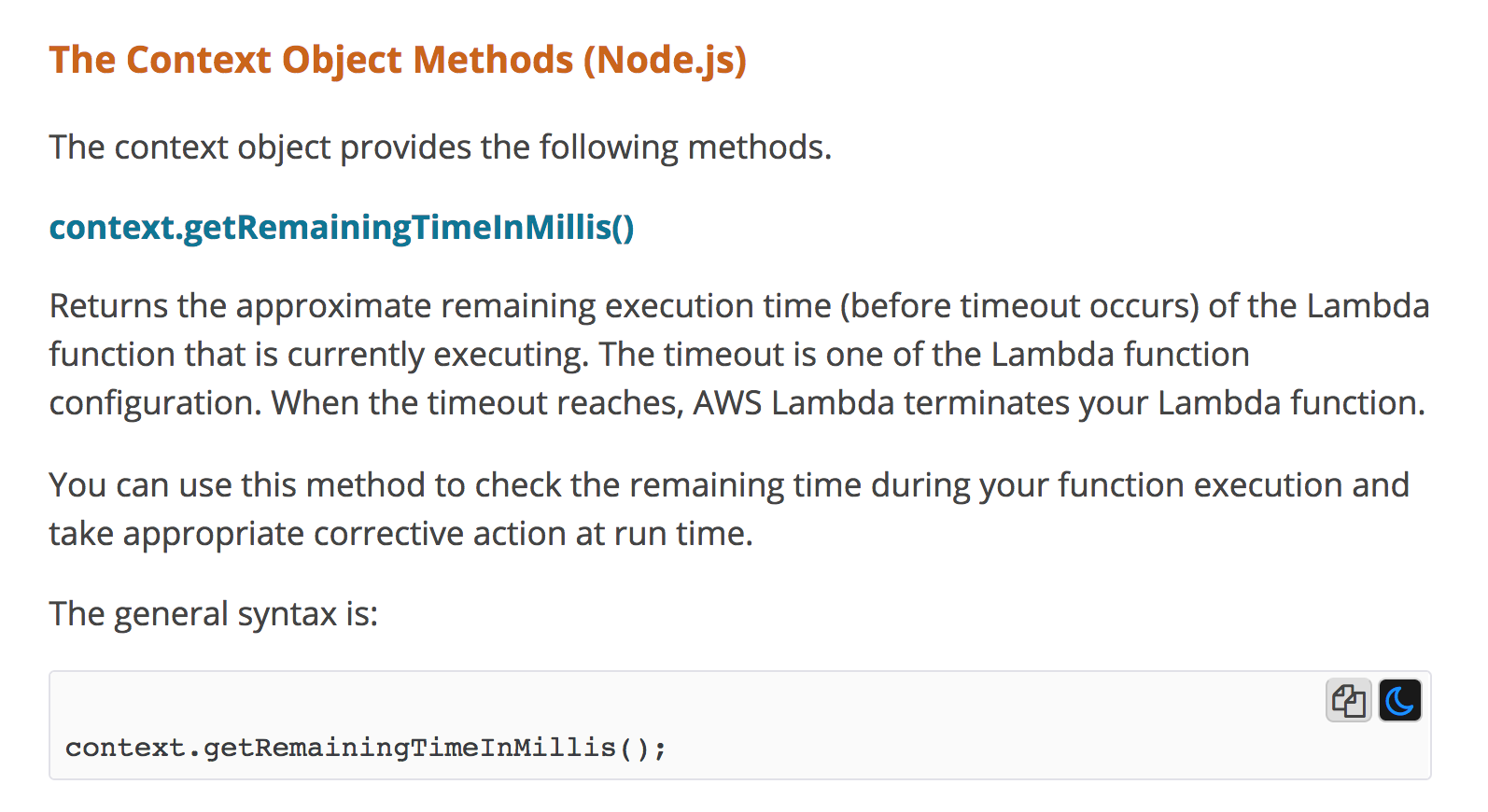Click the word "configuration." starting a line
The image size is (1488, 812).
click(x=155, y=403)
